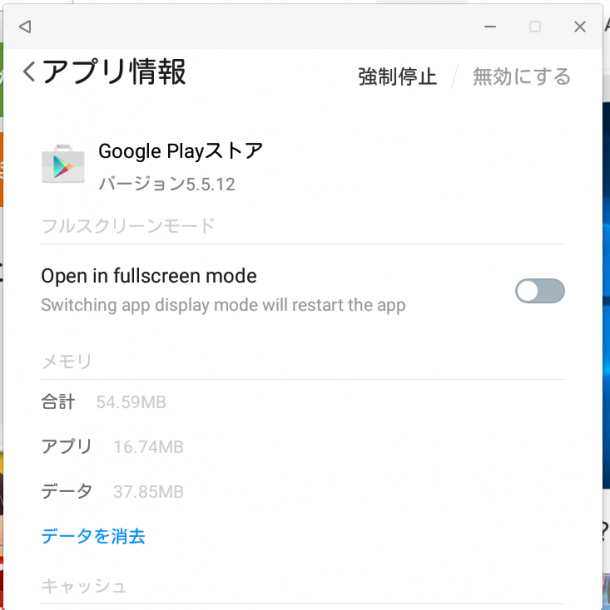Image resolution: width=610 pixels, height=610 pixels.
Task: Click the Switching app display mode description
Action: 223,305
